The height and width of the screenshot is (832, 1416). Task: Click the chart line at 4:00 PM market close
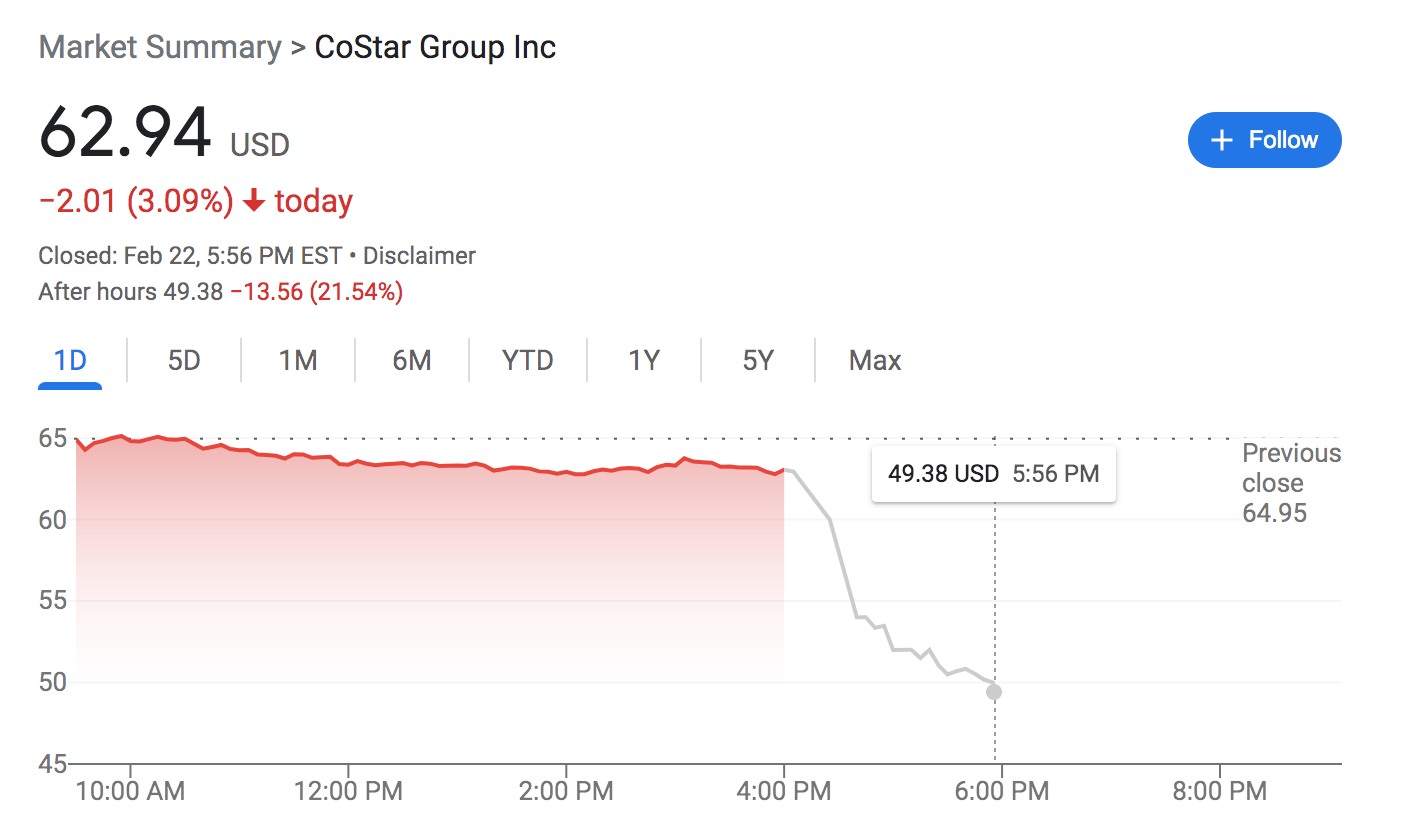(784, 469)
